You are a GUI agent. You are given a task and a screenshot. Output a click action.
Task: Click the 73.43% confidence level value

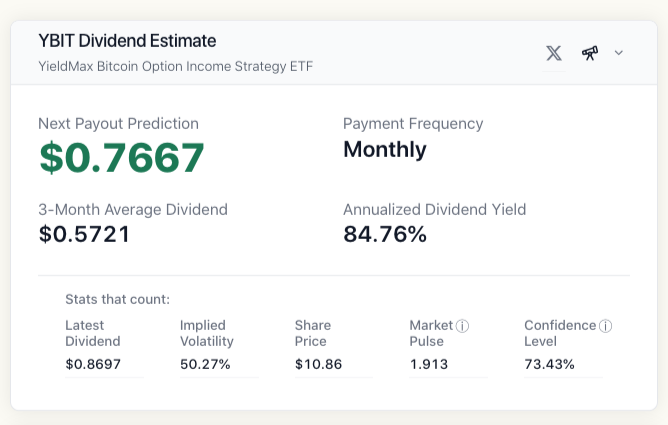(x=549, y=364)
